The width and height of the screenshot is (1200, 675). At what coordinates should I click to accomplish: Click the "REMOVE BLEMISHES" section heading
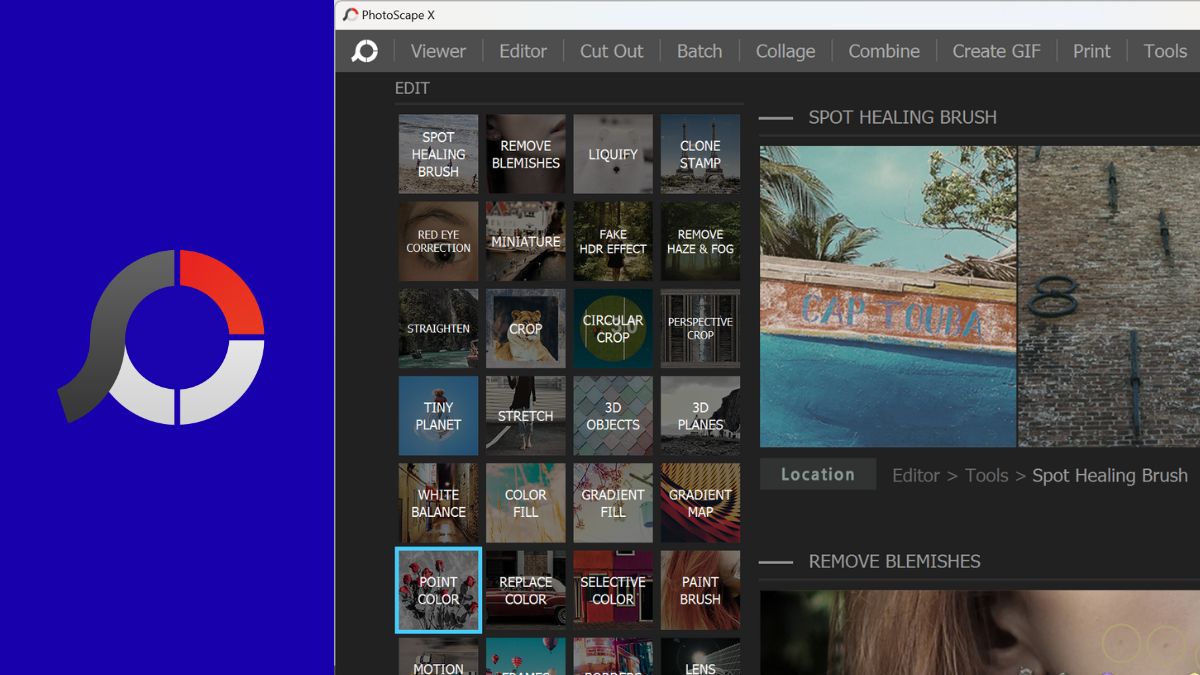[894, 562]
